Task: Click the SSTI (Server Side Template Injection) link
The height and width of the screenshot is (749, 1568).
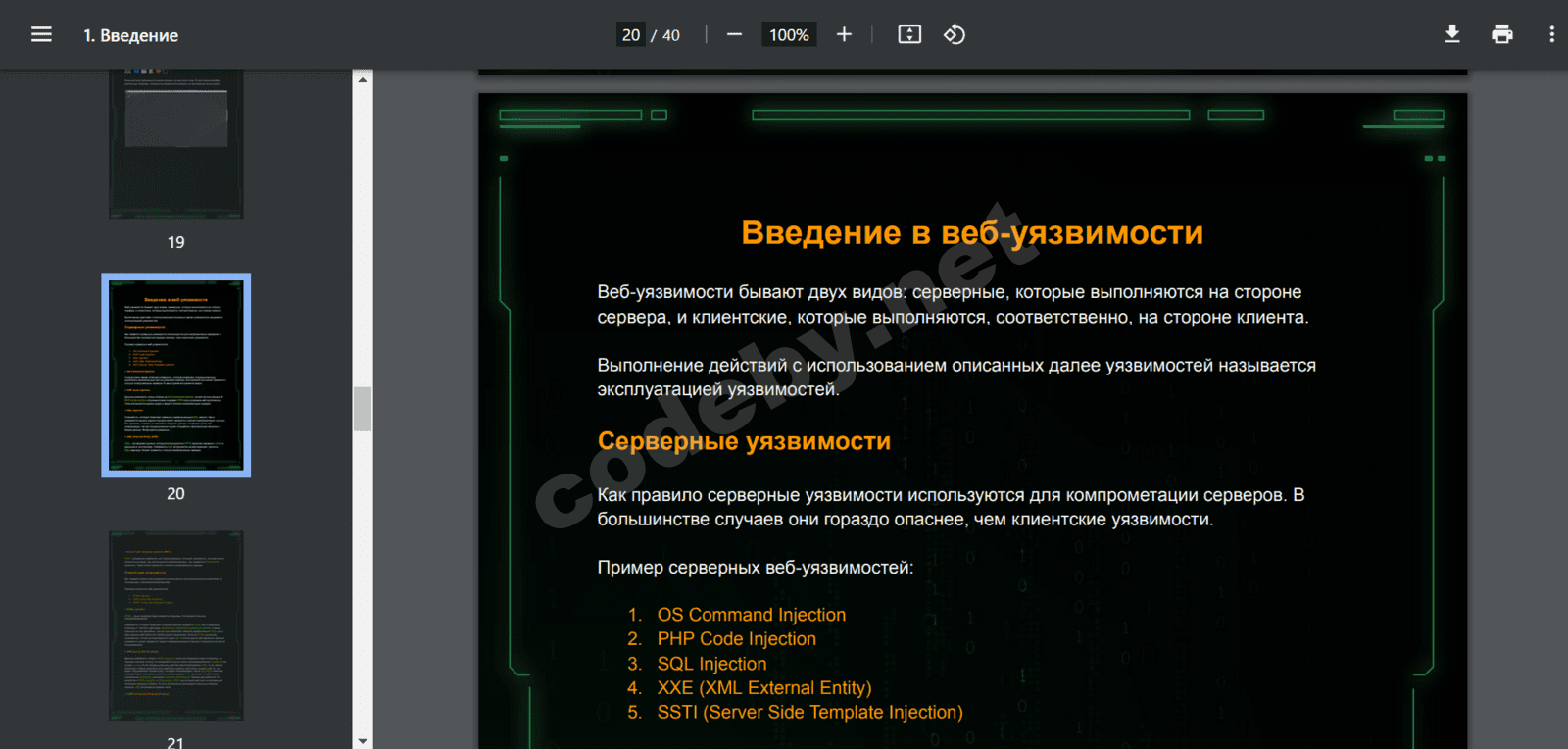Action: tap(809, 713)
